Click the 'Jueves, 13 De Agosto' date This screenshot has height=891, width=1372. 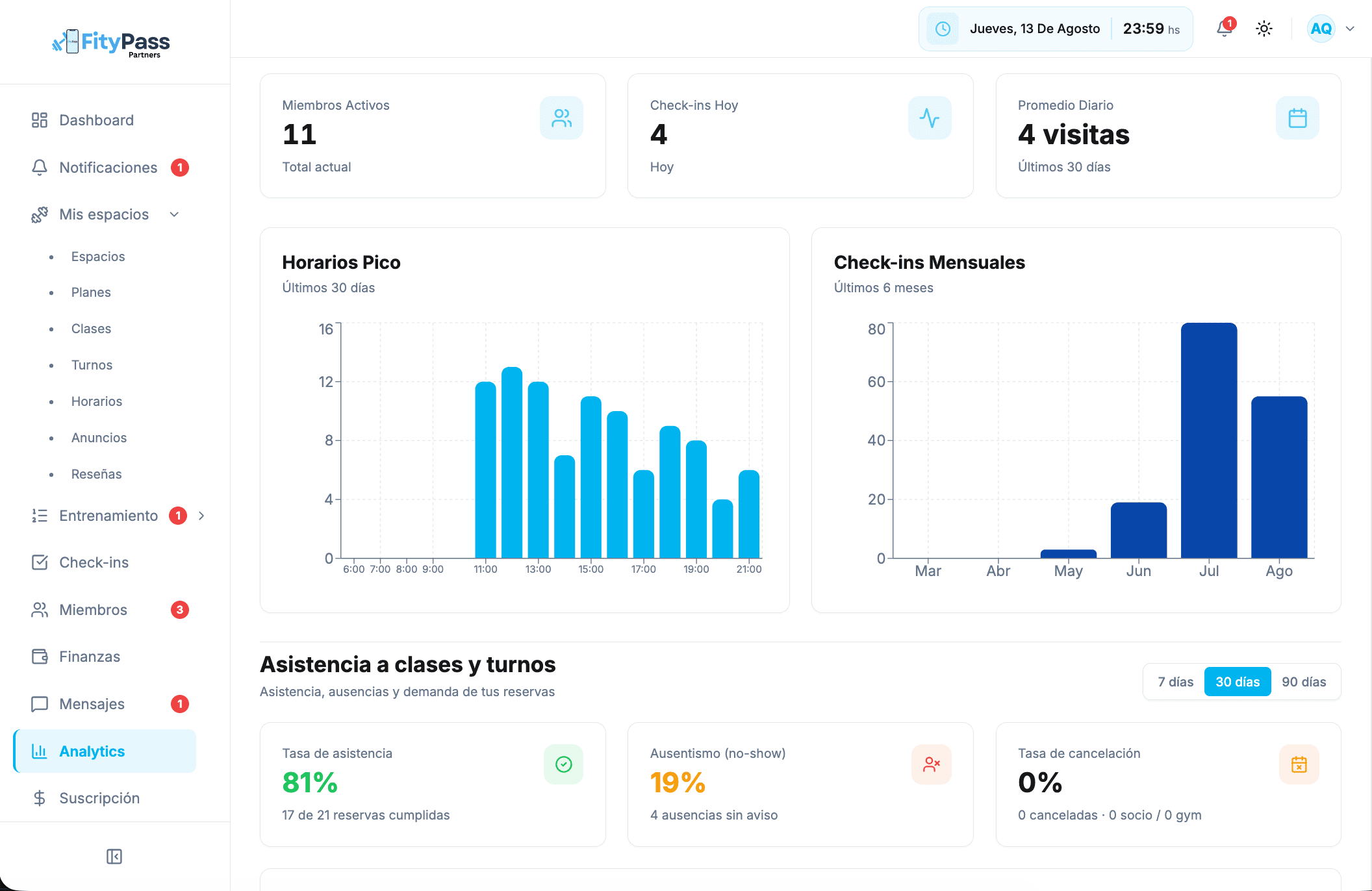pyautogui.click(x=1035, y=29)
